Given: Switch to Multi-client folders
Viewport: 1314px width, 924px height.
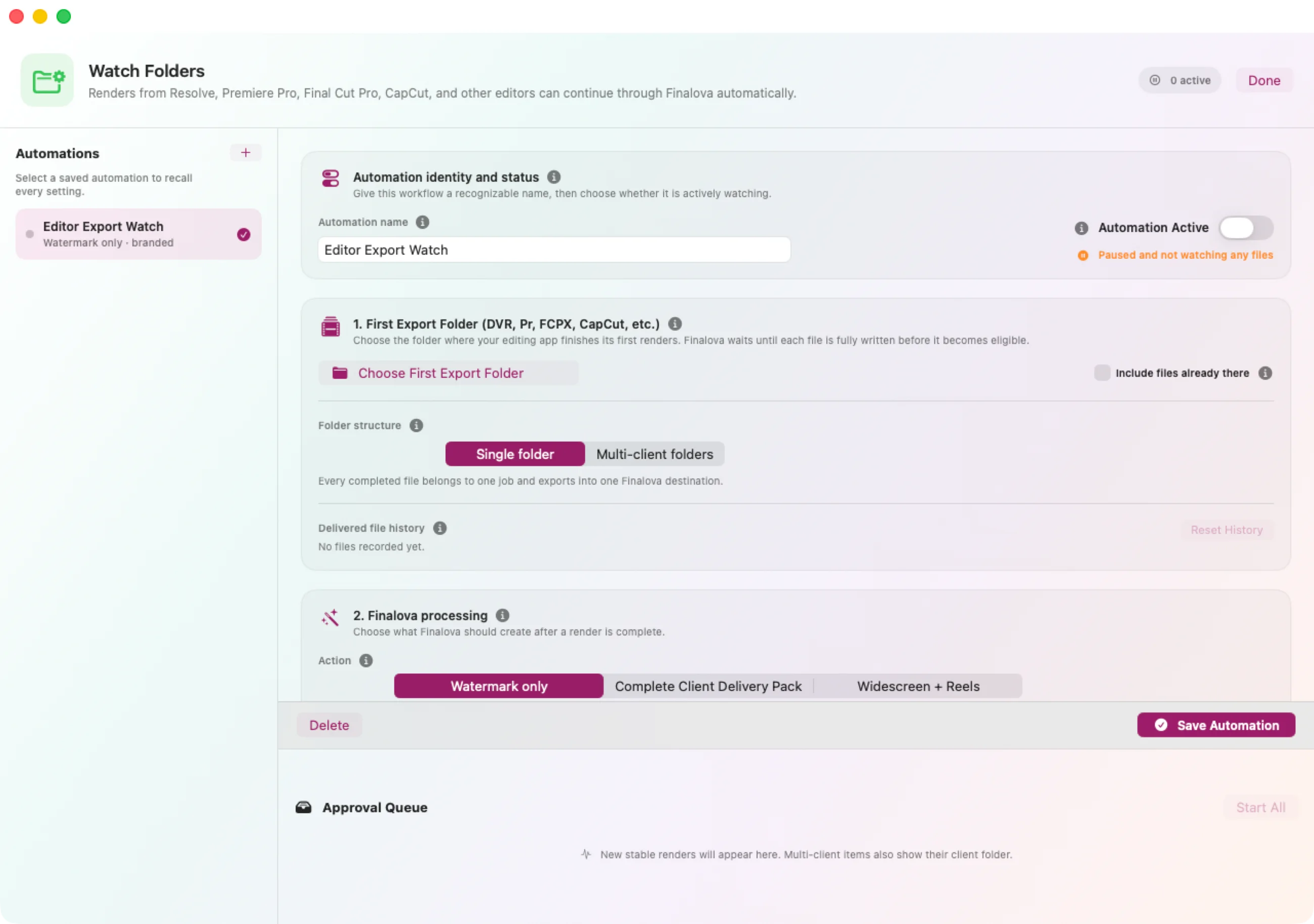Looking at the screenshot, I should (654, 454).
